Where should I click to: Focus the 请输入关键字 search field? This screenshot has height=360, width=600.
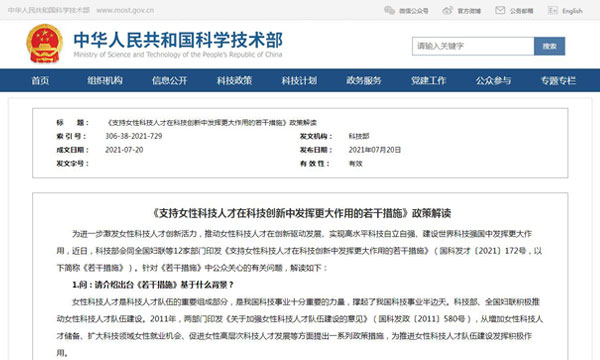click(x=473, y=46)
